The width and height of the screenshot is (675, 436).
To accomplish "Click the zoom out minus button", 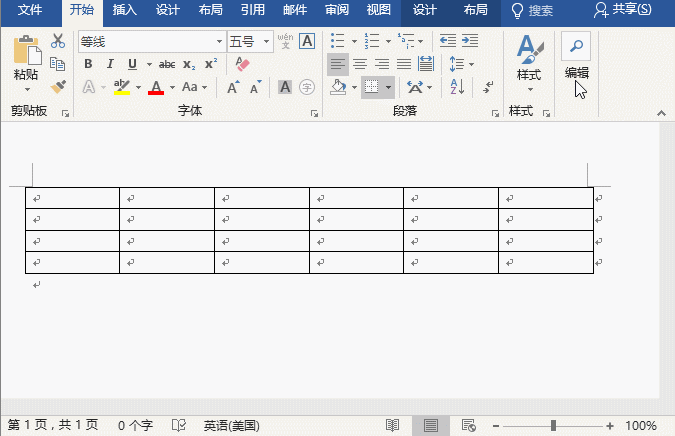I will point(496,426).
